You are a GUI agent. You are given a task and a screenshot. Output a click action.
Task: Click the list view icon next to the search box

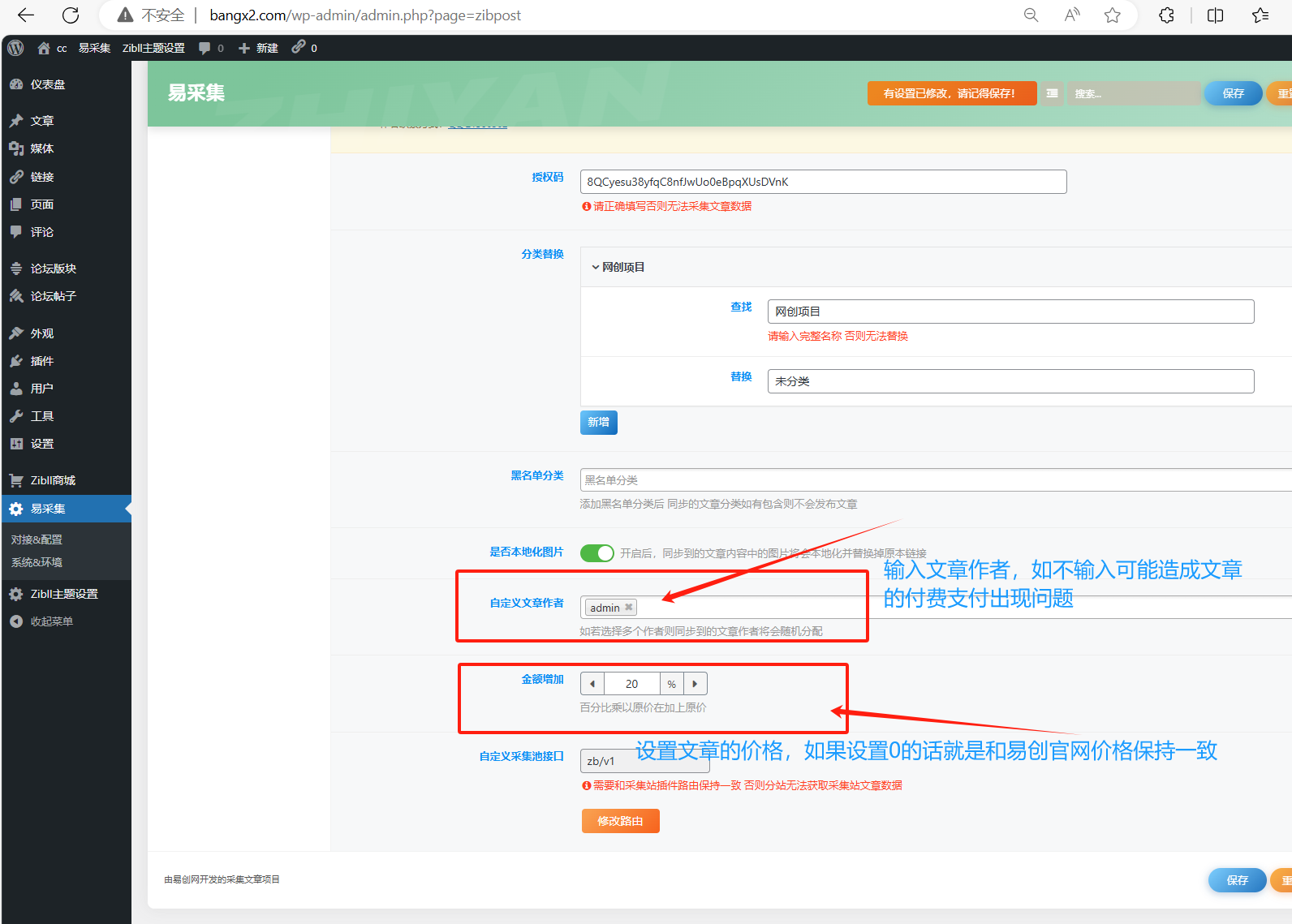(1052, 93)
